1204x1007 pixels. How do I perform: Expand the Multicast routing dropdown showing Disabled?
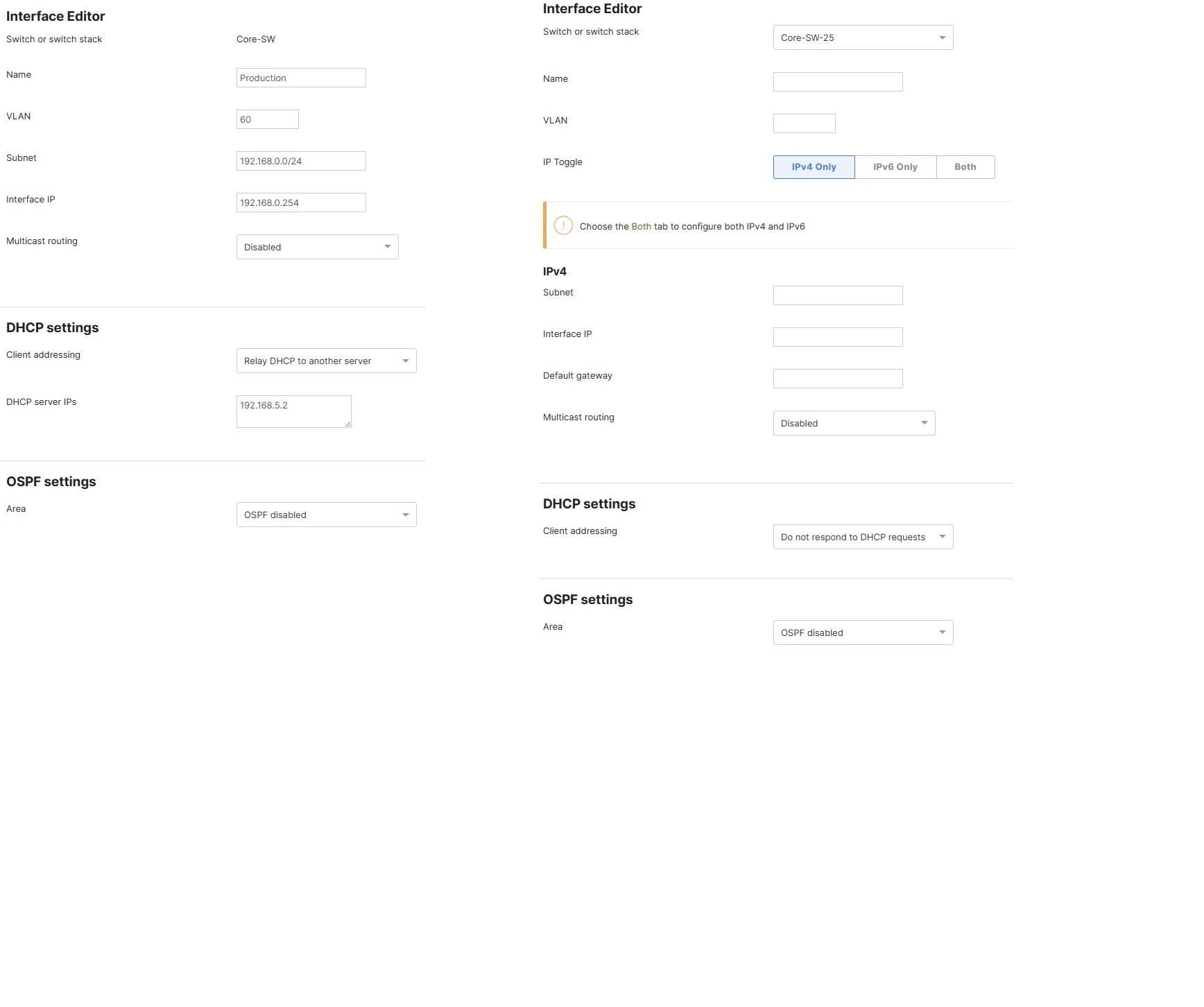[x=854, y=423]
